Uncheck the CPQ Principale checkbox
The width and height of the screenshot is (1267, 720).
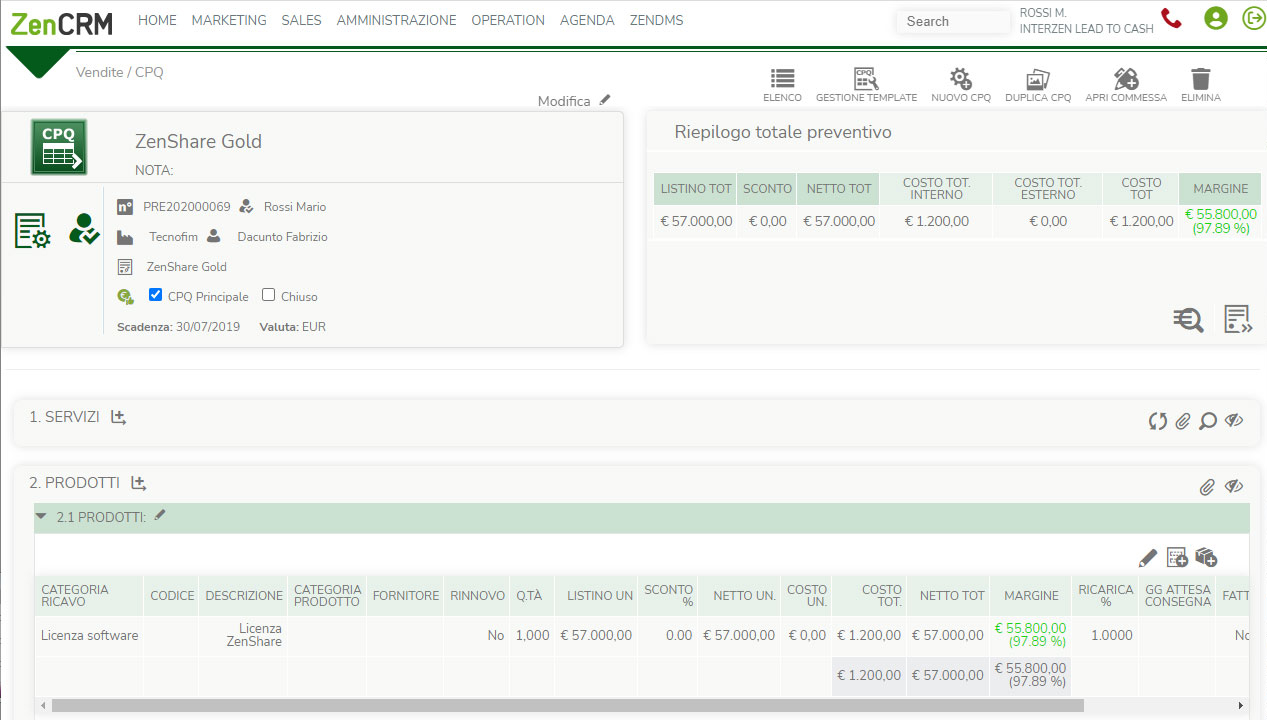[155, 295]
